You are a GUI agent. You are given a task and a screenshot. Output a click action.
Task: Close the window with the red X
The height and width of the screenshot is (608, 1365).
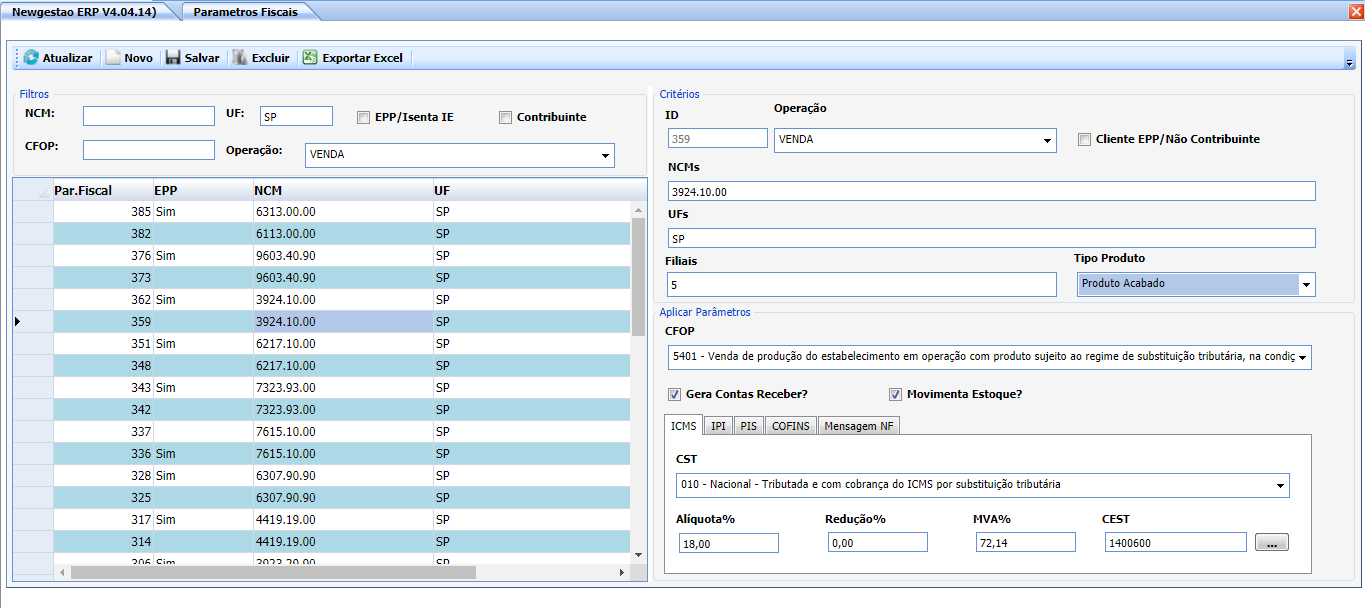[x=1355, y=11]
